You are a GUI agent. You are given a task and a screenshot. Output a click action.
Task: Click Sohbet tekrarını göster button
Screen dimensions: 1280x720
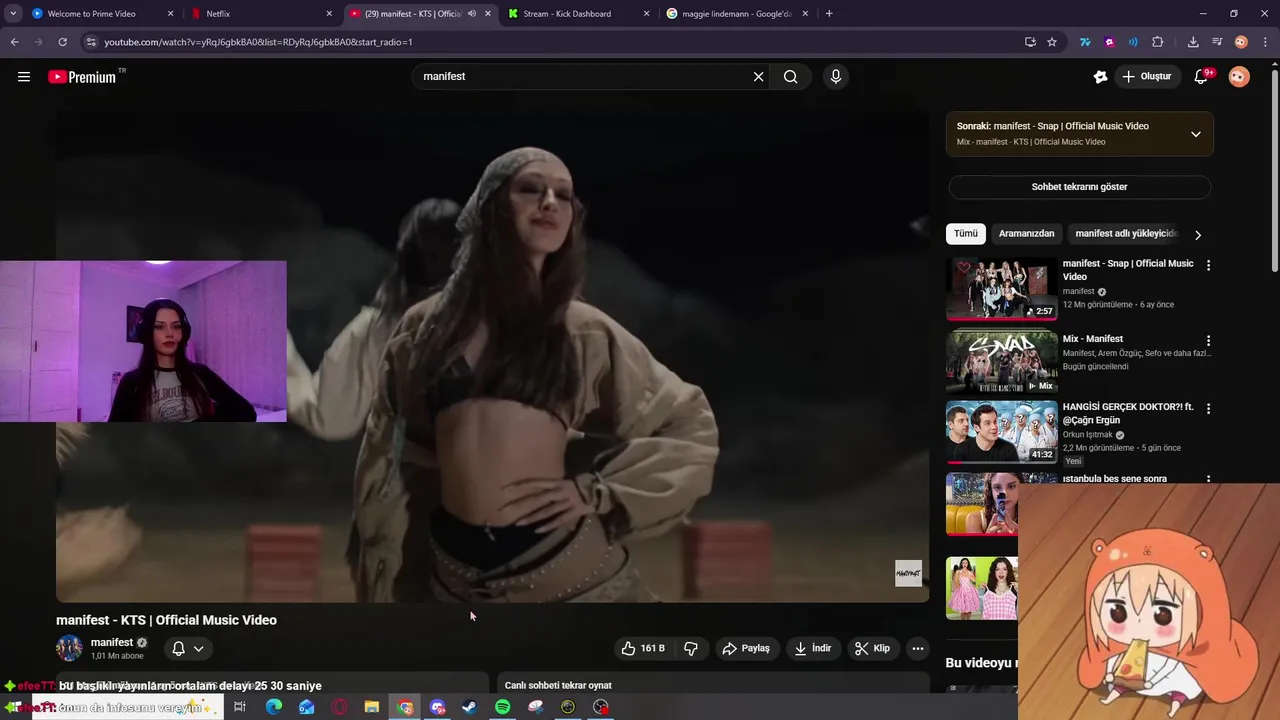(x=1079, y=187)
